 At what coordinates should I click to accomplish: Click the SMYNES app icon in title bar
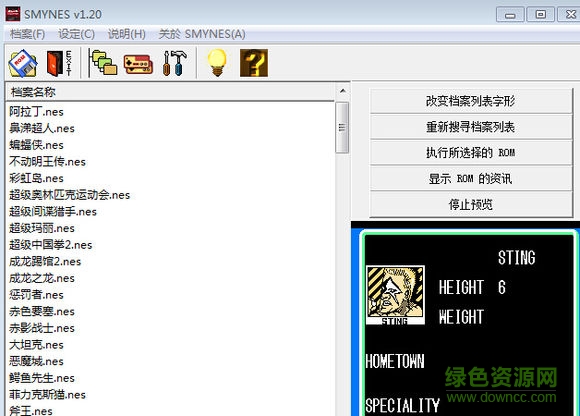pyautogui.click(x=13, y=14)
